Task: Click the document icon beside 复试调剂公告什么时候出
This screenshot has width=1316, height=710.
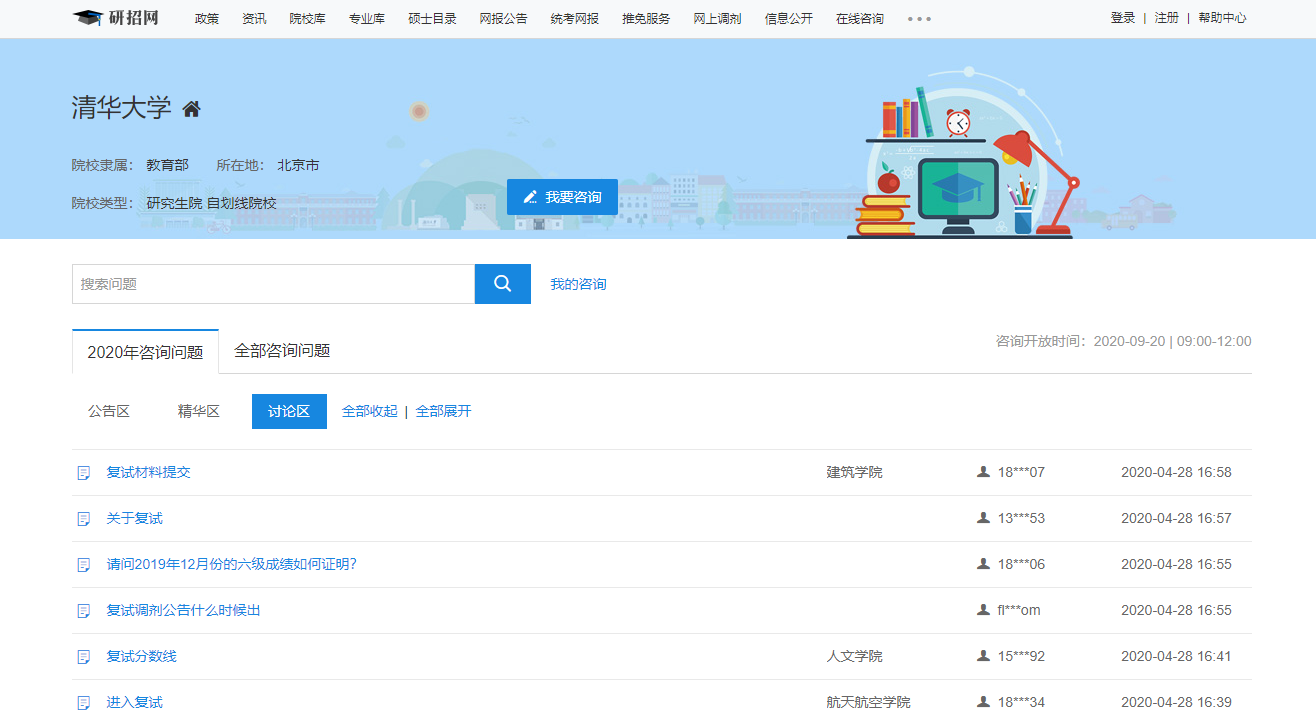Action: pos(85,611)
